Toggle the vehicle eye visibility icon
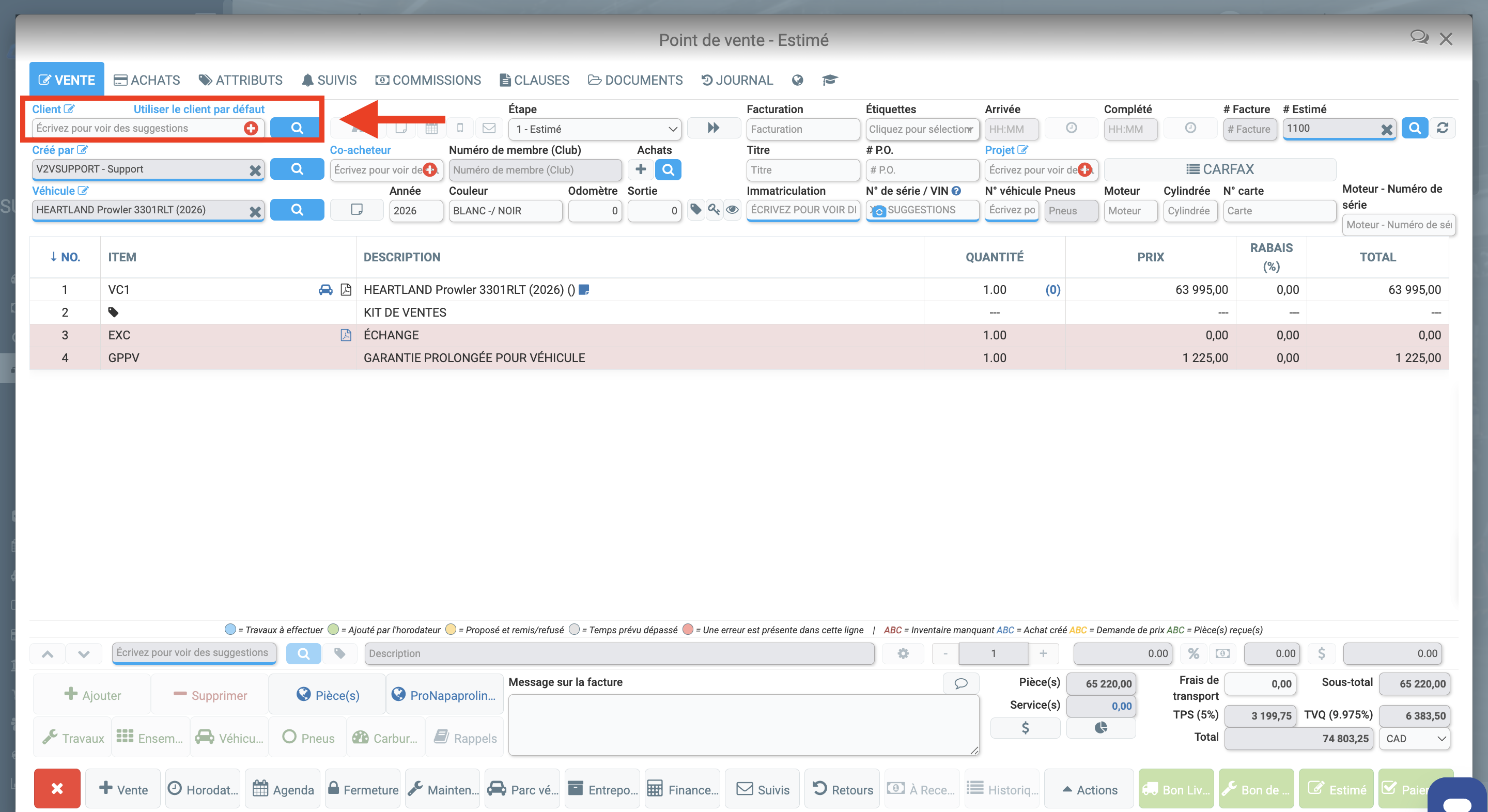The width and height of the screenshot is (1488, 812). point(732,210)
